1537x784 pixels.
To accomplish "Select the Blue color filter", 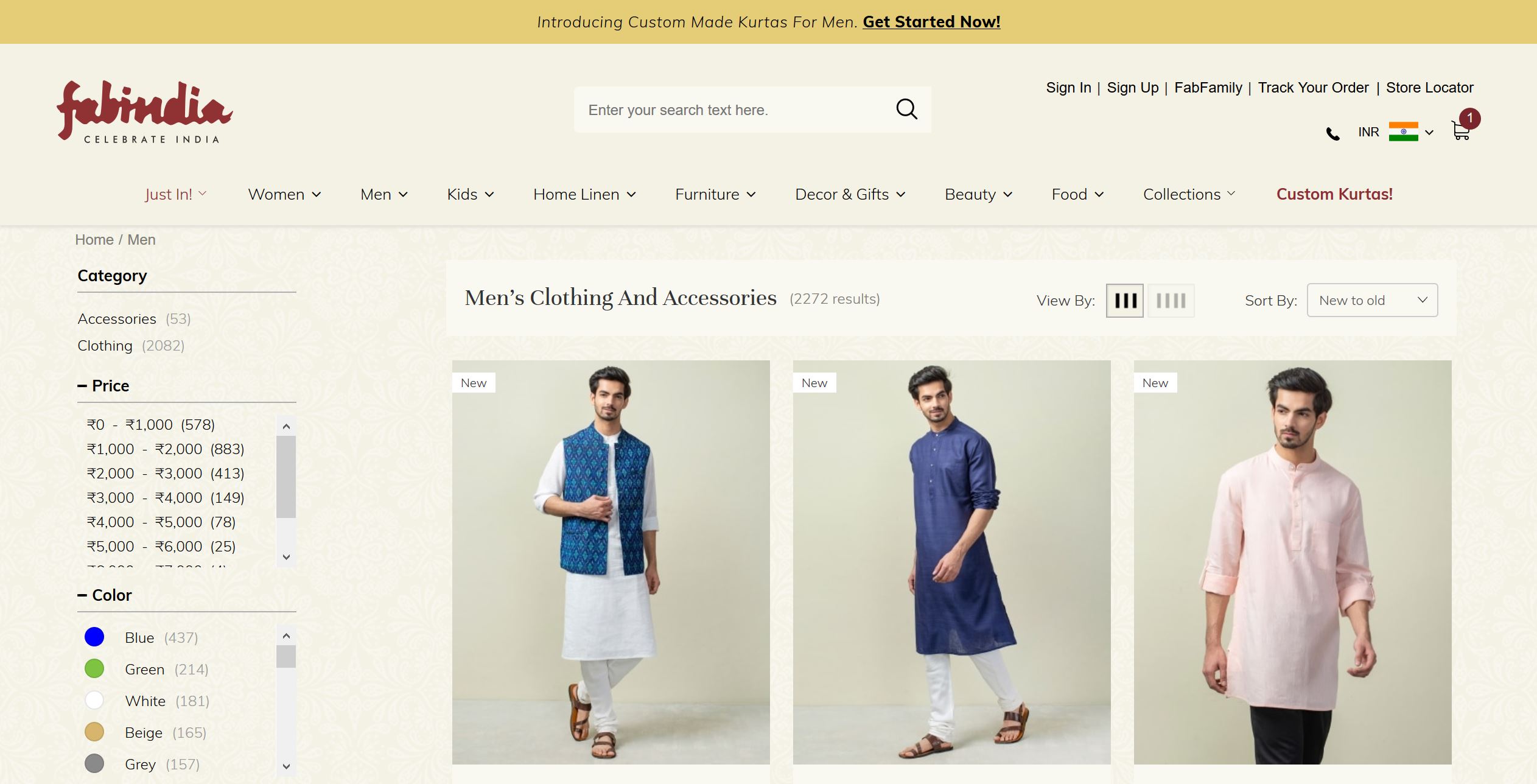I will [94, 637].
